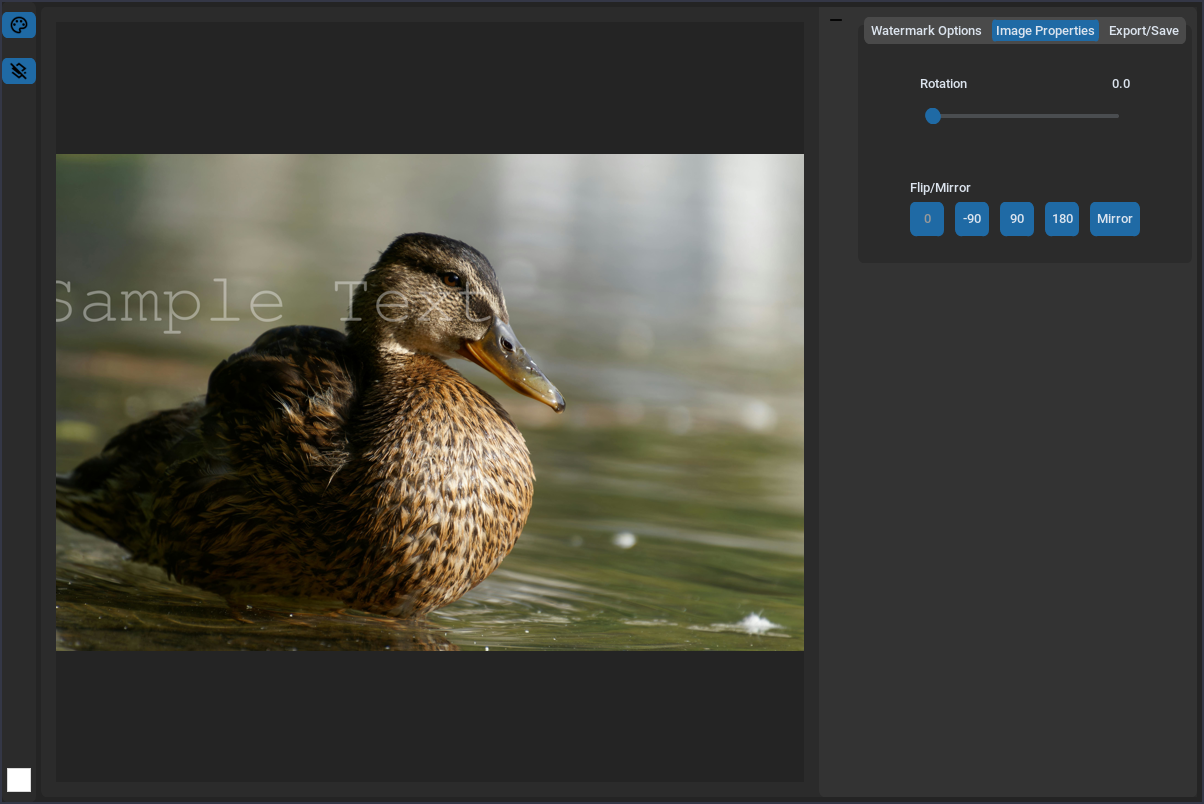Select the Image Properties tab

coord(1045,31)
